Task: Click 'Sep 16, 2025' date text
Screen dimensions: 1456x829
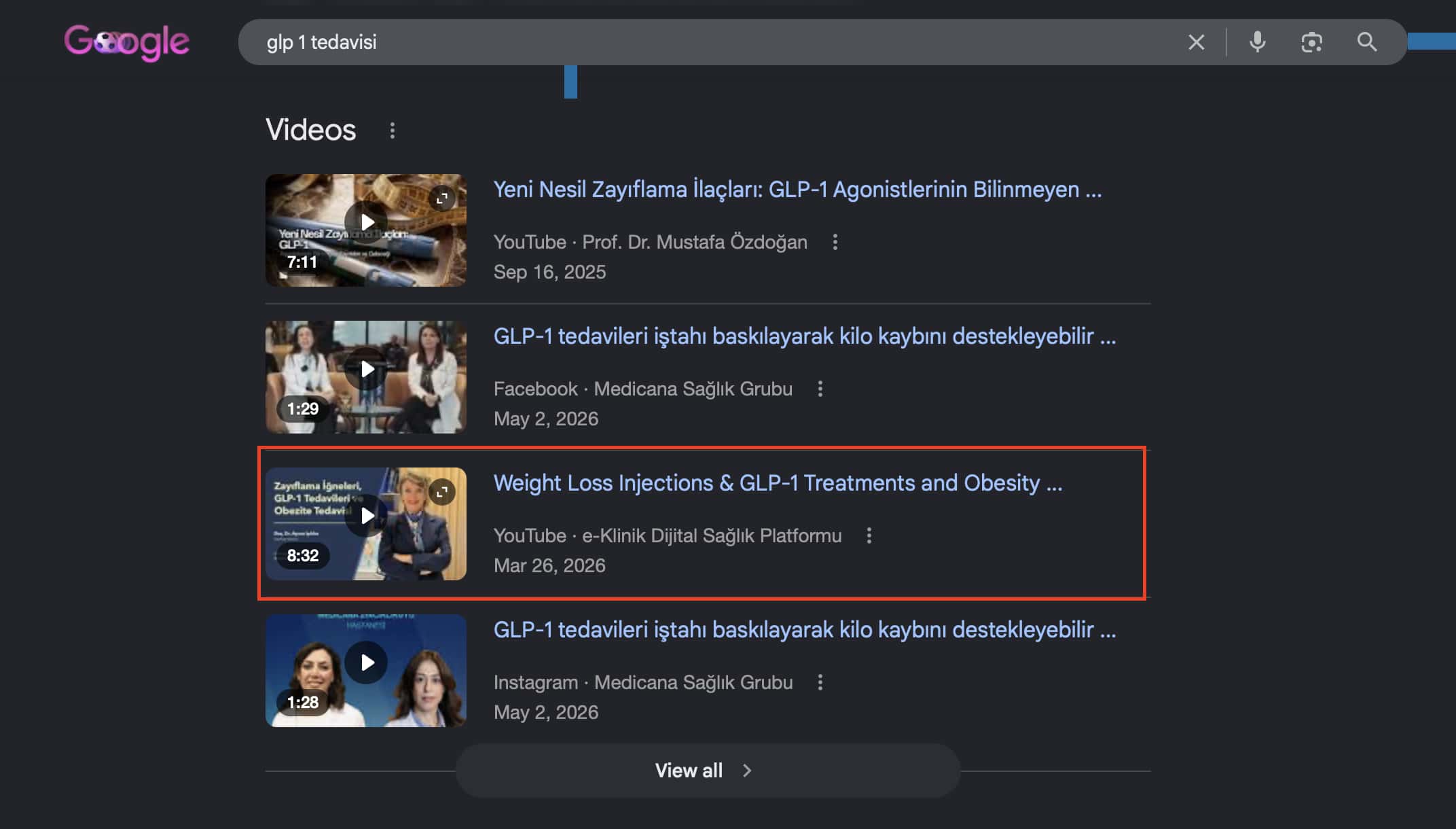Action: (x=549, y=272)
